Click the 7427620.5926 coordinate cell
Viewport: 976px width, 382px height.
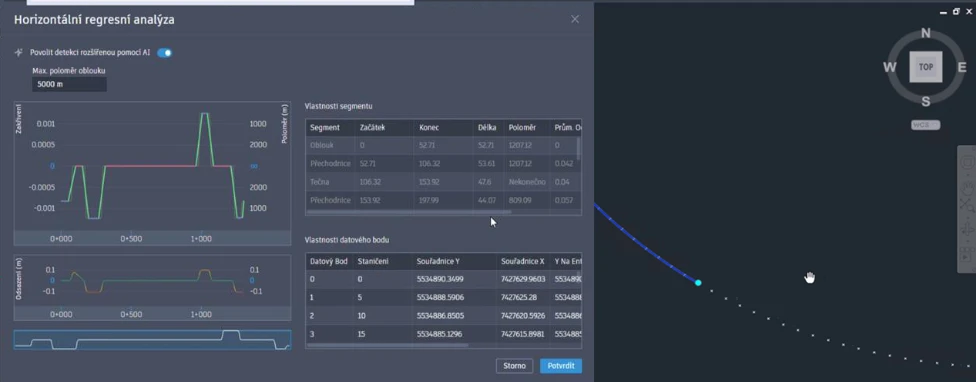(523, 316)
